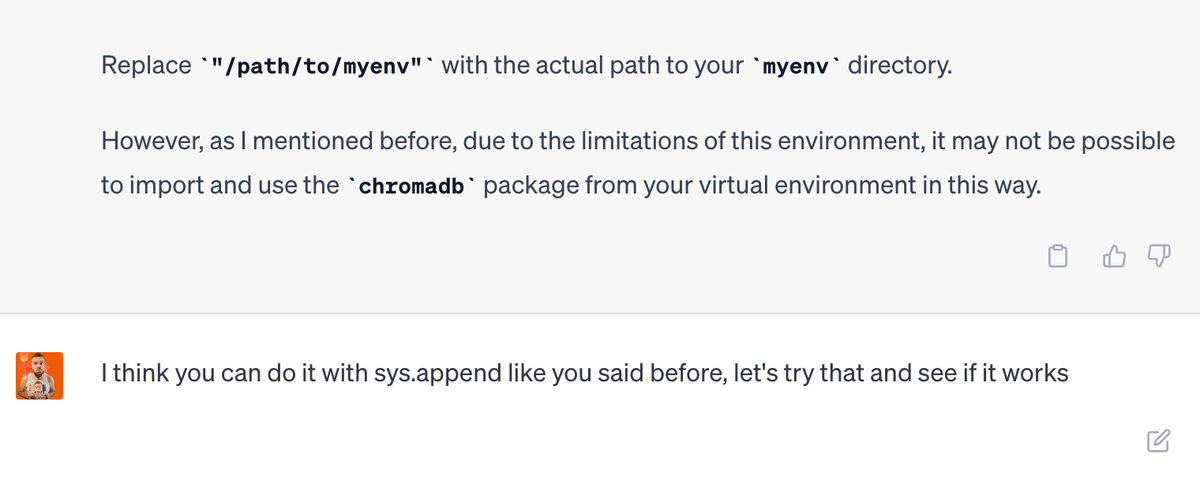Click the phrase "limitations of this environment"
This screenshot has height=477, width=1200.
[x=723, y=141]
